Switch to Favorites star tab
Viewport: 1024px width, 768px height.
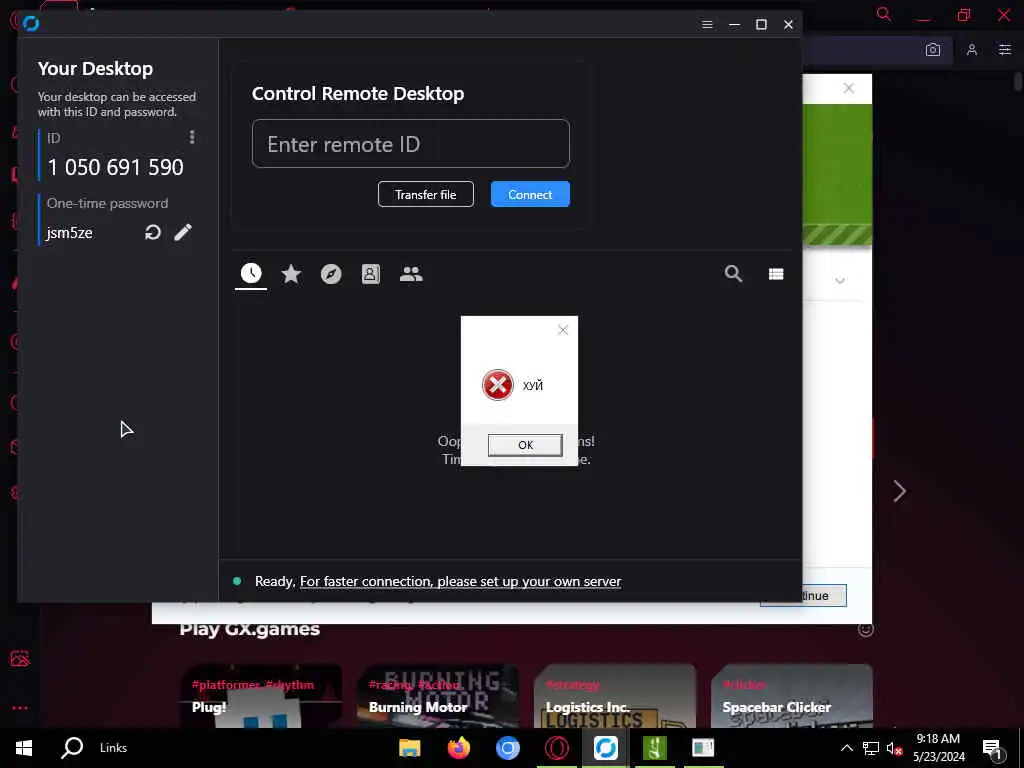click(x=291, y=274)
